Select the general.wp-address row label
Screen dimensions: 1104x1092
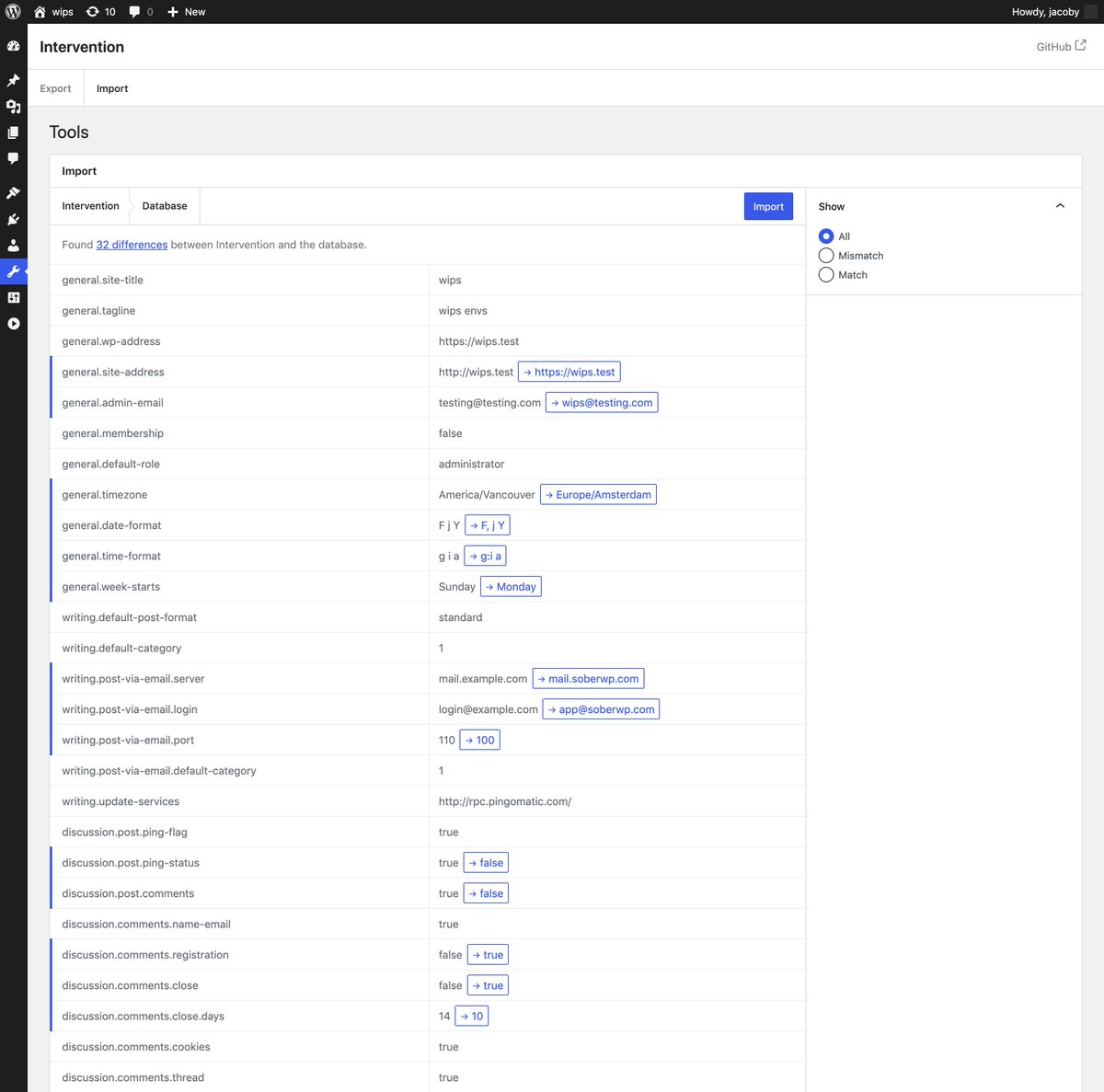[x=110, y=341]
